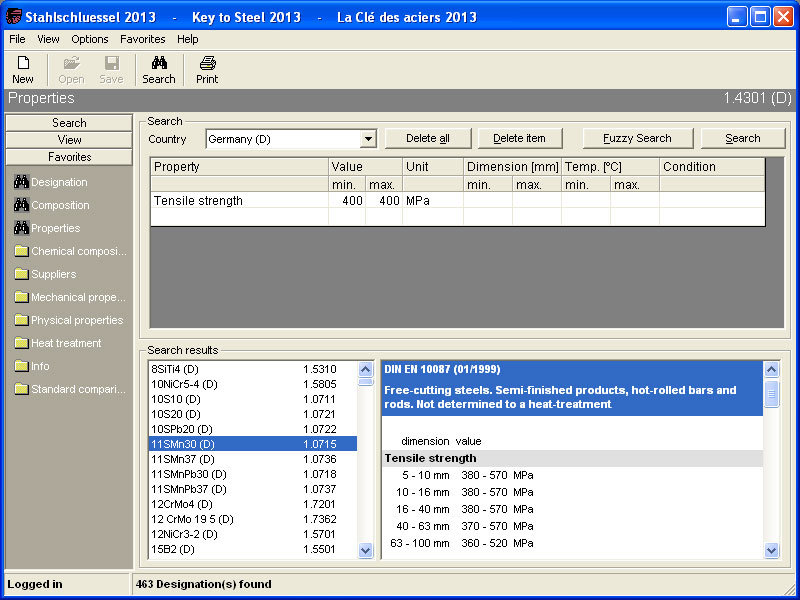Click the 463 Designation(s) found status text

click(x=204, y=584)
